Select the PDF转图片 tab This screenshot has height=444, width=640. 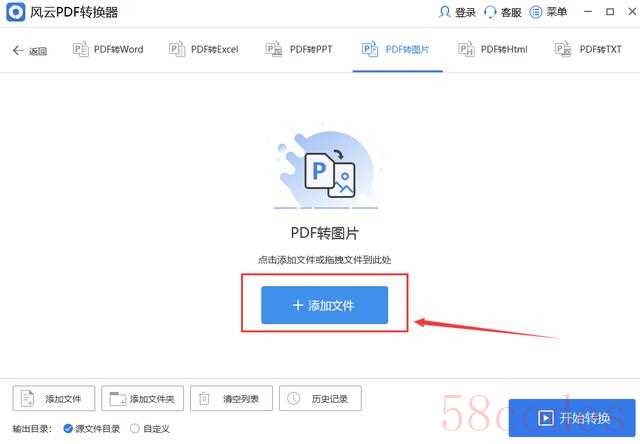pos(397,51)
